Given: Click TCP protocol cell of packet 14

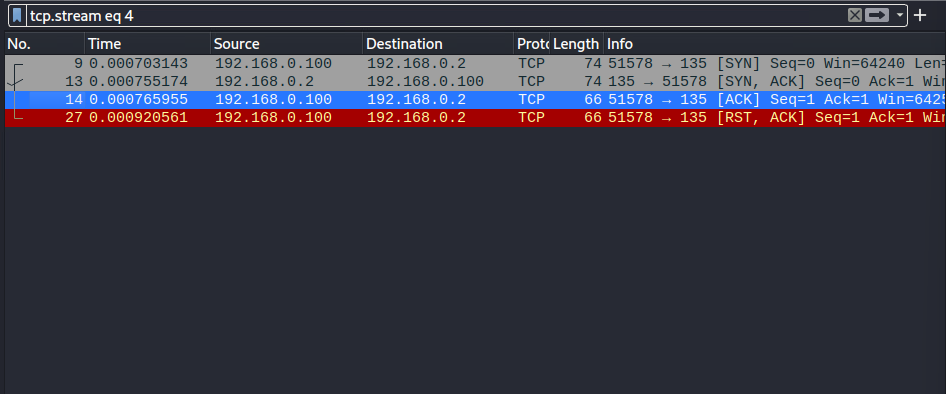Looking at the screenshot, I should click(x=532, y=100).
